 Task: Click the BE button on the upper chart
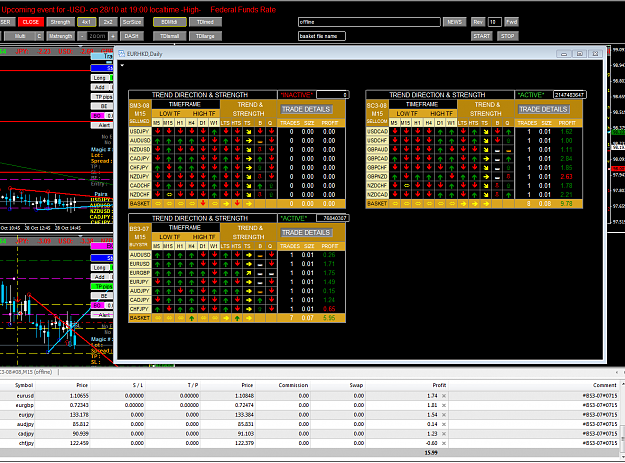102,106
